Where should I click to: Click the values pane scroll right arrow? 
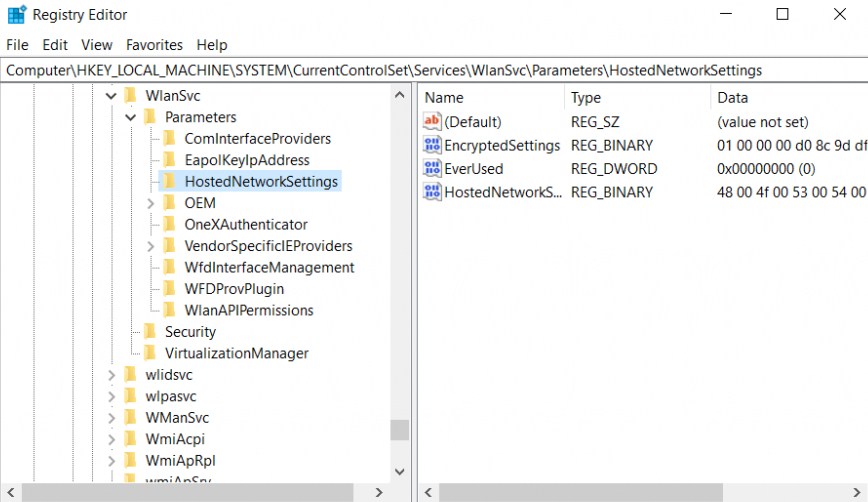(x=857, y=492)
